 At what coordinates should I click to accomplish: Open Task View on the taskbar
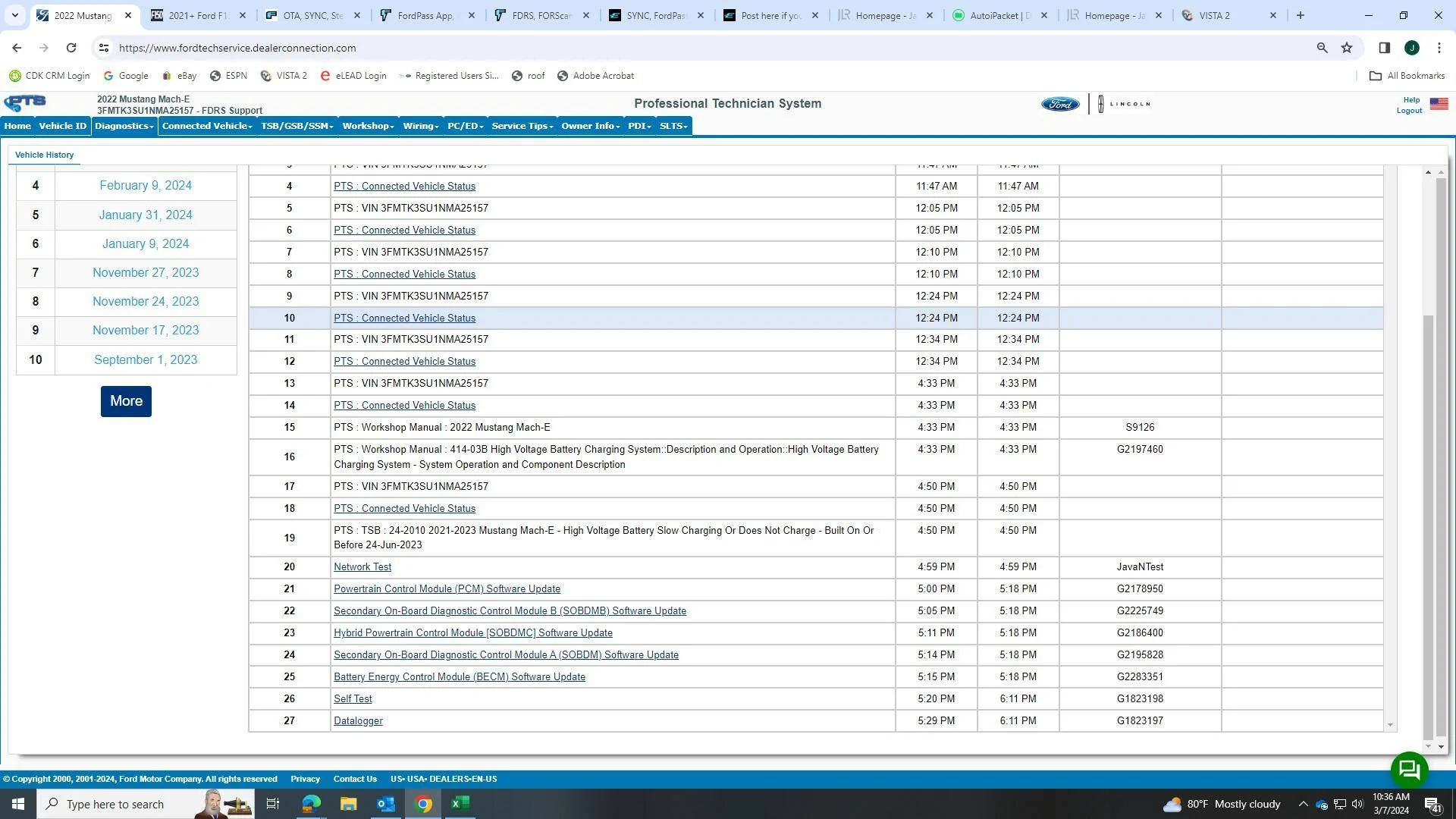[x=273, y=804]
